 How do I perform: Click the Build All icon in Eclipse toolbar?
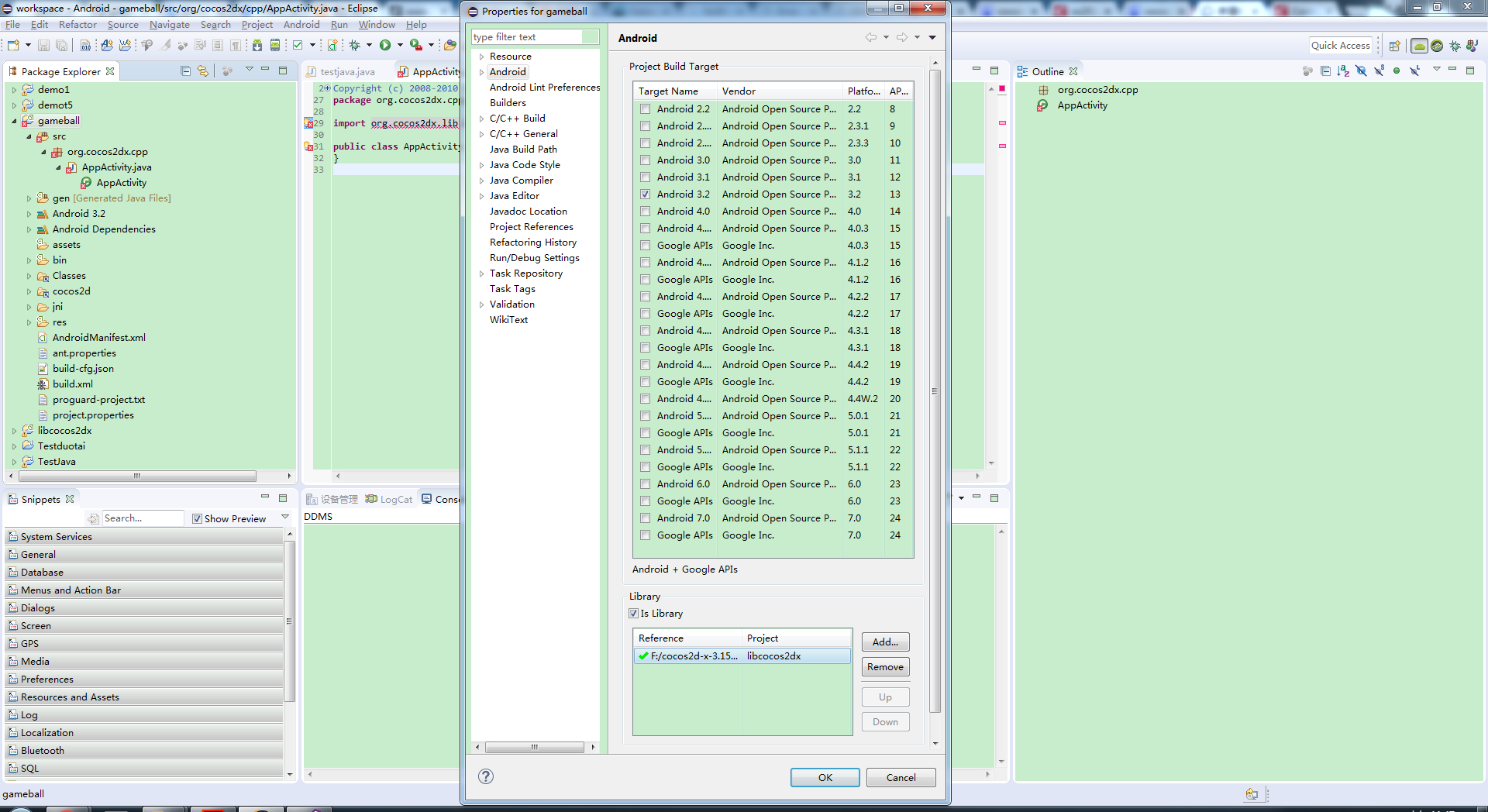click(x=85, y=45)
